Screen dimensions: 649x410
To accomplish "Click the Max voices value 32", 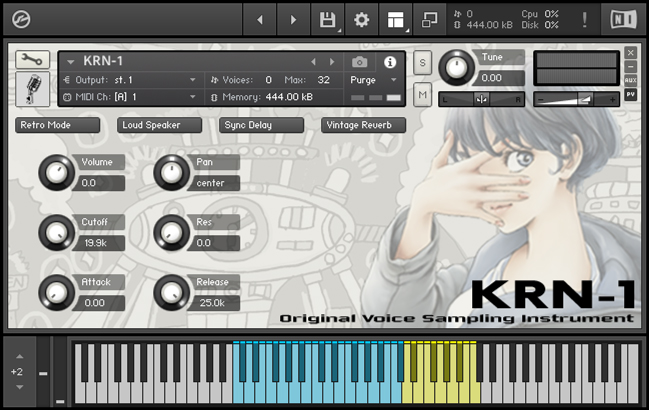I will pyautogui.click(x=324, y=80).
